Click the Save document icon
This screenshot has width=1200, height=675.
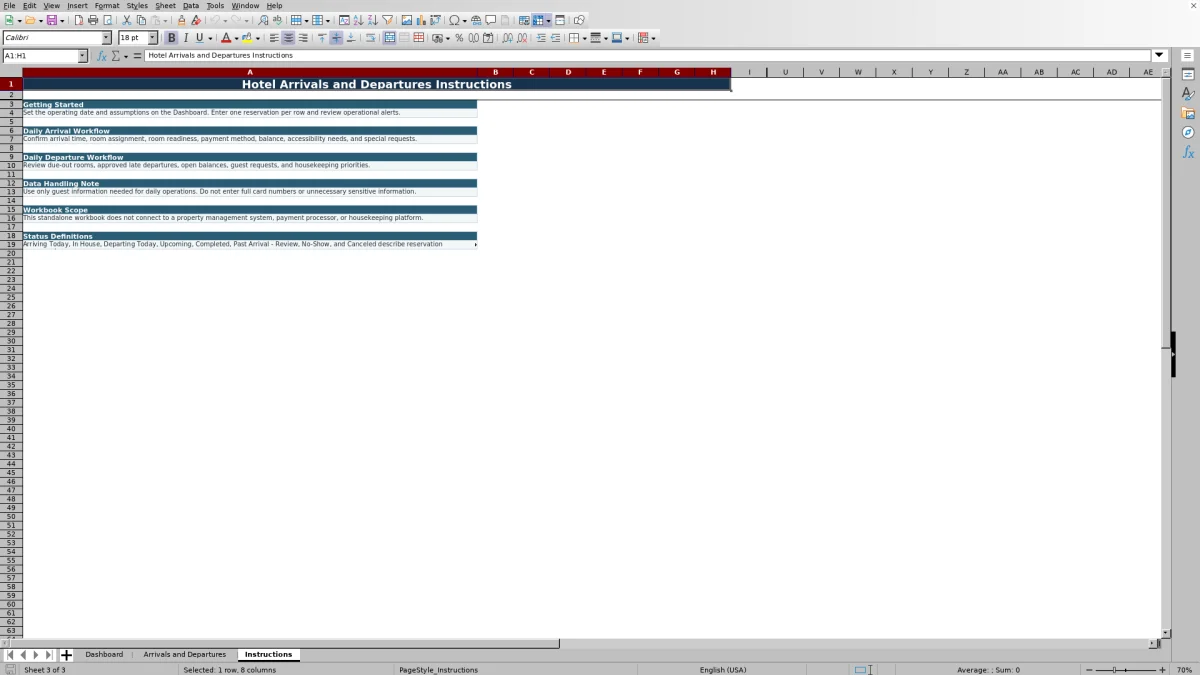[51, 20]
